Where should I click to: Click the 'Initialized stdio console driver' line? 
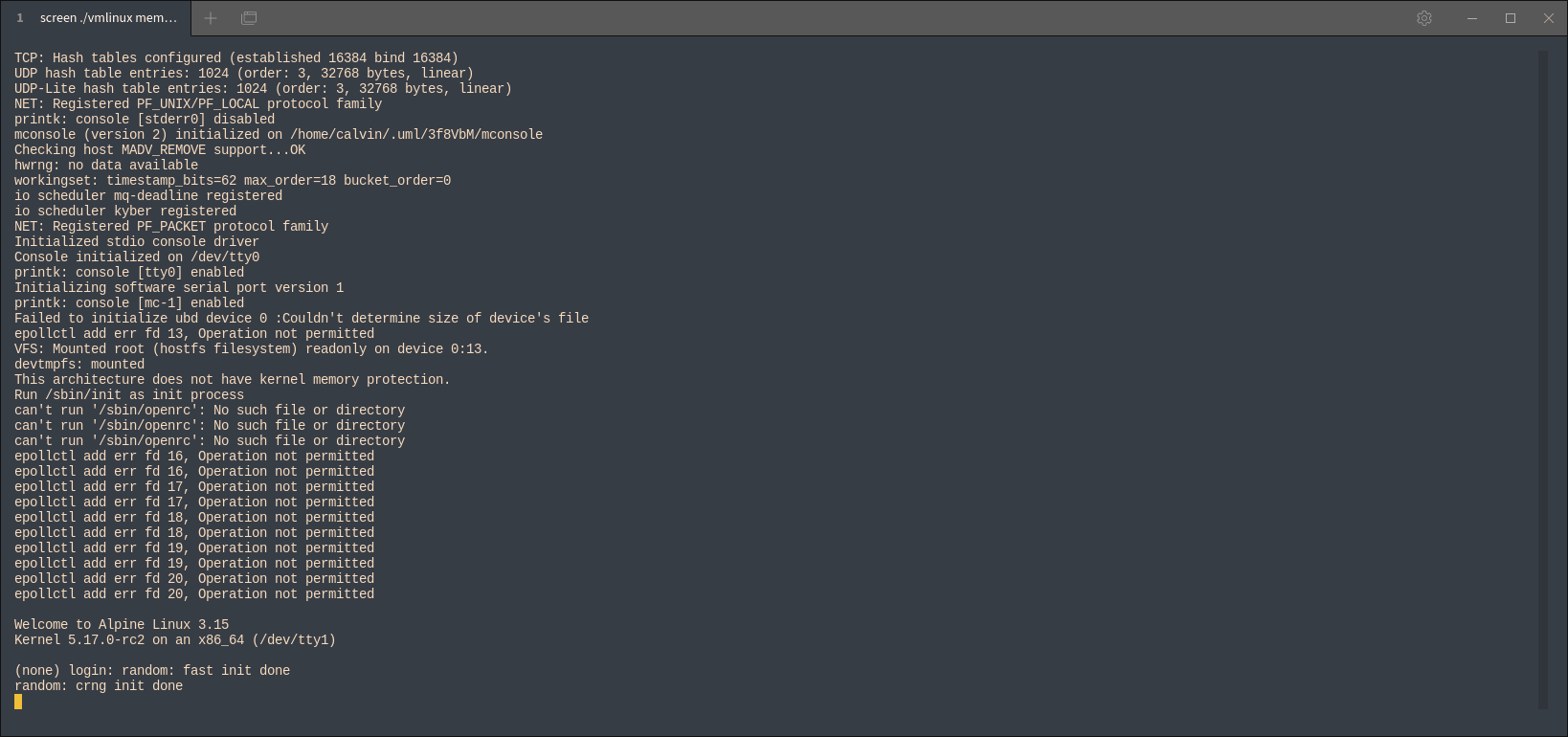click(x=137, y=241)
